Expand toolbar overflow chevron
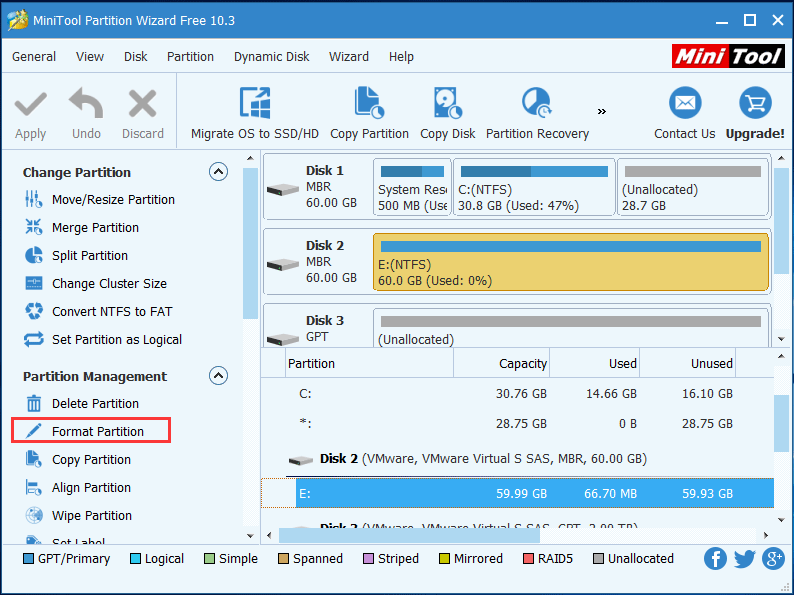The width and height of the screenshot is (794, 595). coord(602,111)
